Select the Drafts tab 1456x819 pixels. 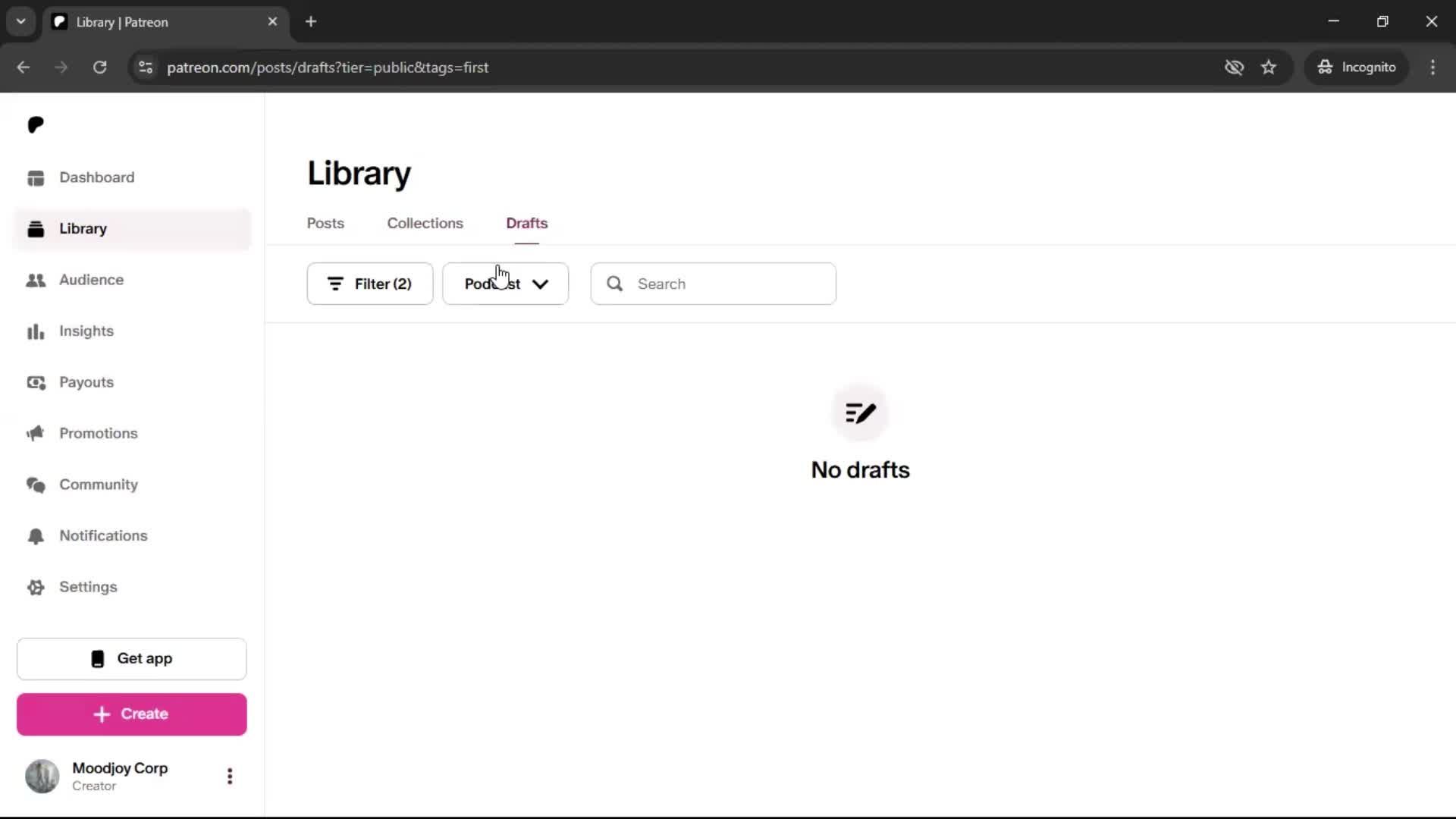(527, 224)
